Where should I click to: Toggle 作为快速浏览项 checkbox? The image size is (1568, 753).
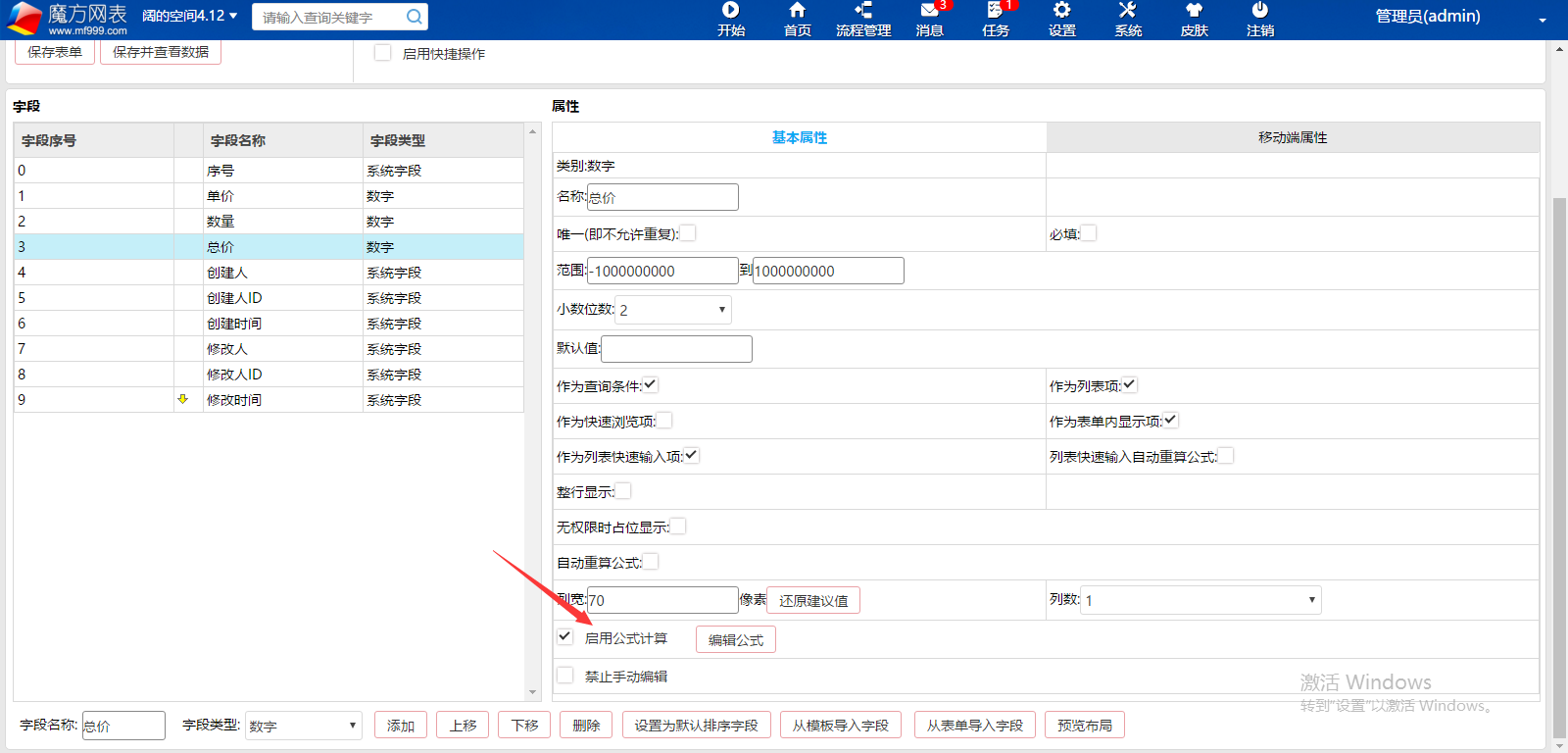coord(664,421)
